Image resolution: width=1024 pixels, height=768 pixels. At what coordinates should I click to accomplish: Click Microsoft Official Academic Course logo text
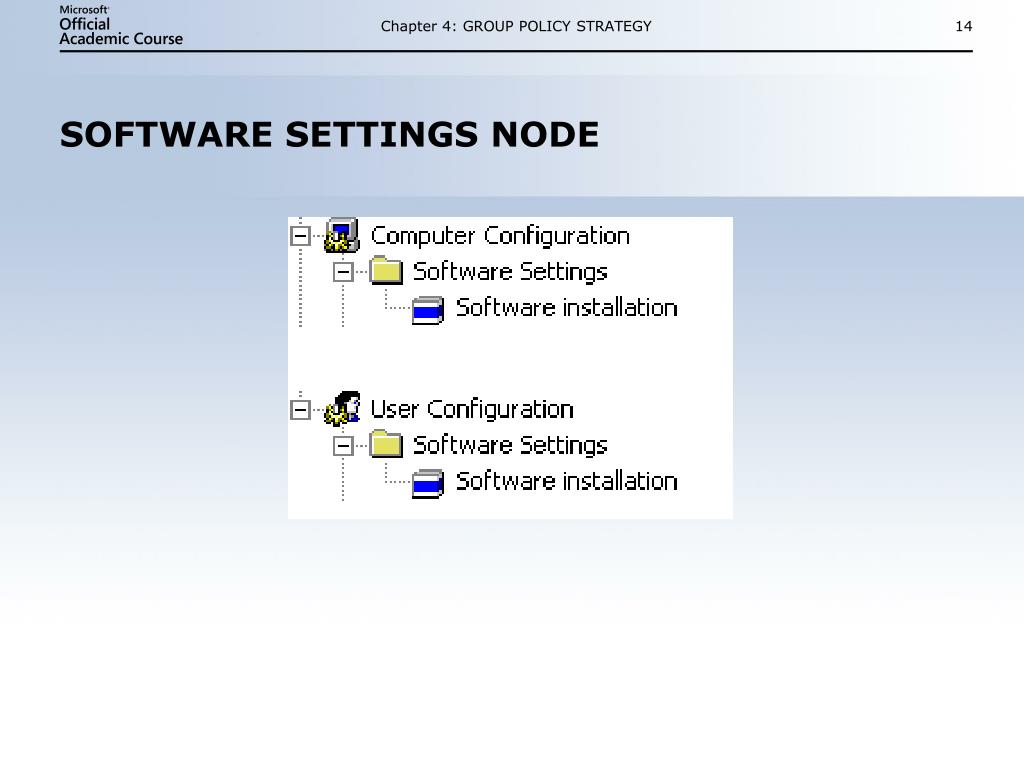tap(121, 26)
